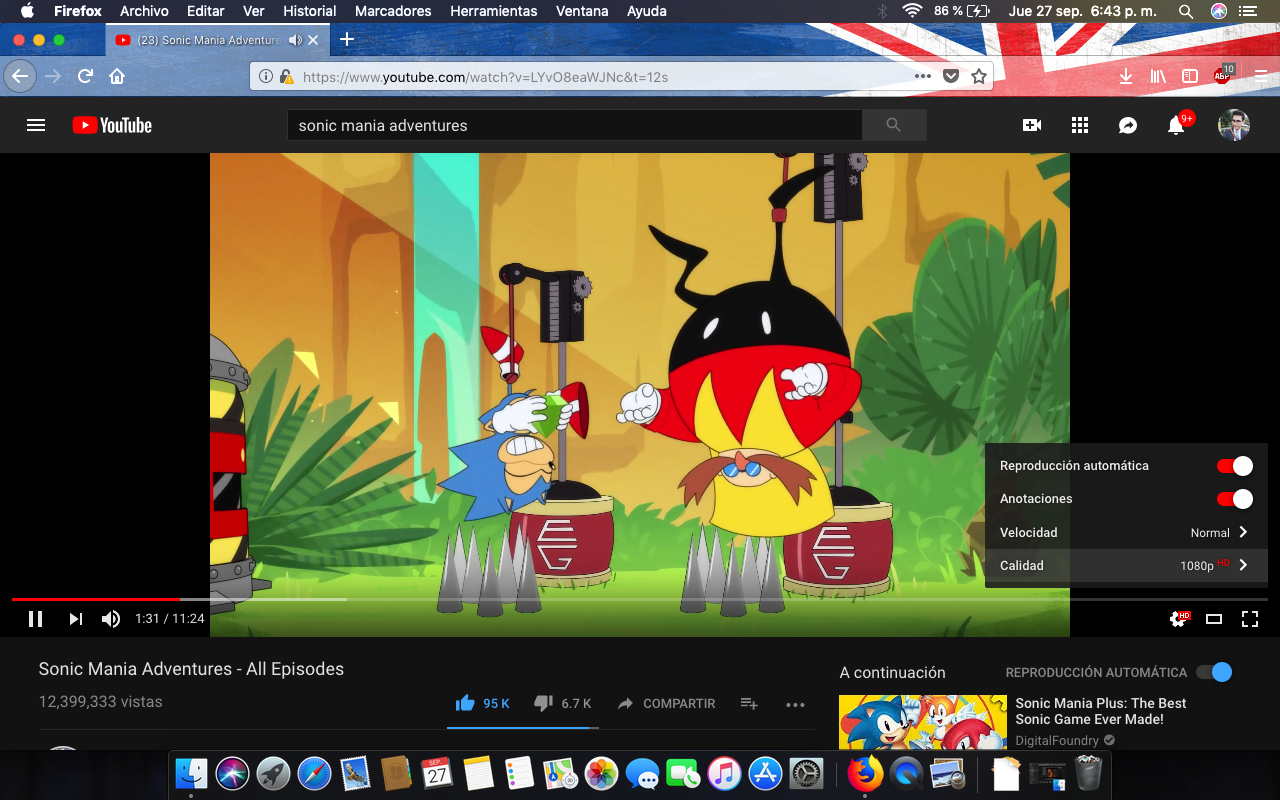This screenshot has height=800, width=1280.
Task: Dislike the video with thumbs down
Action: [x=543, y=703]
